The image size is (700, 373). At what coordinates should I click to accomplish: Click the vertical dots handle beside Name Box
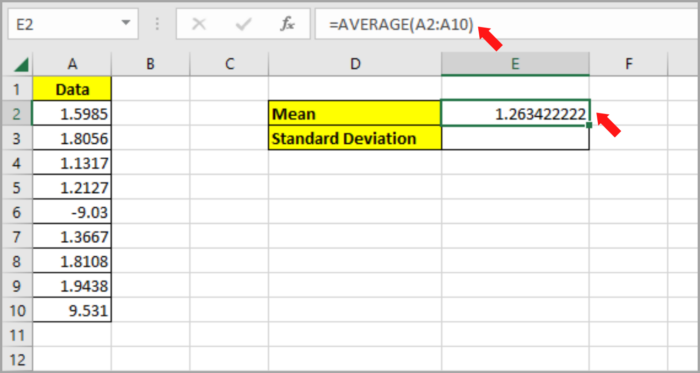(157, 24)
